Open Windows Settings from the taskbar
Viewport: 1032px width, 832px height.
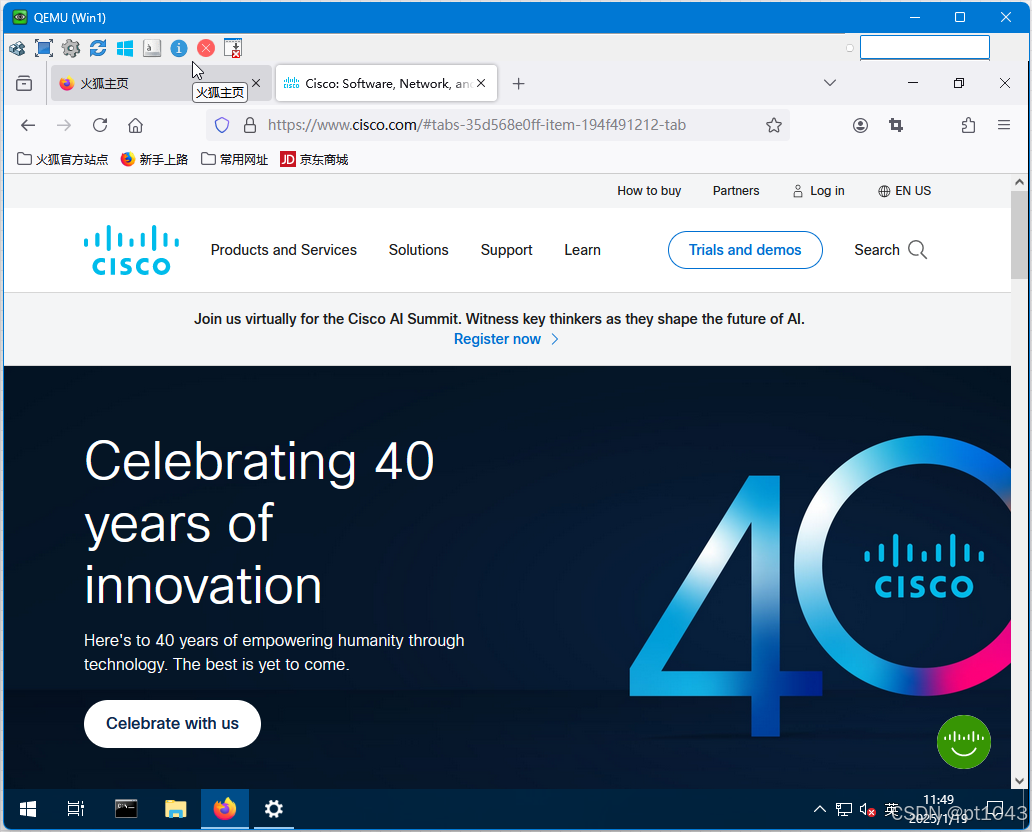click(274, 809)
